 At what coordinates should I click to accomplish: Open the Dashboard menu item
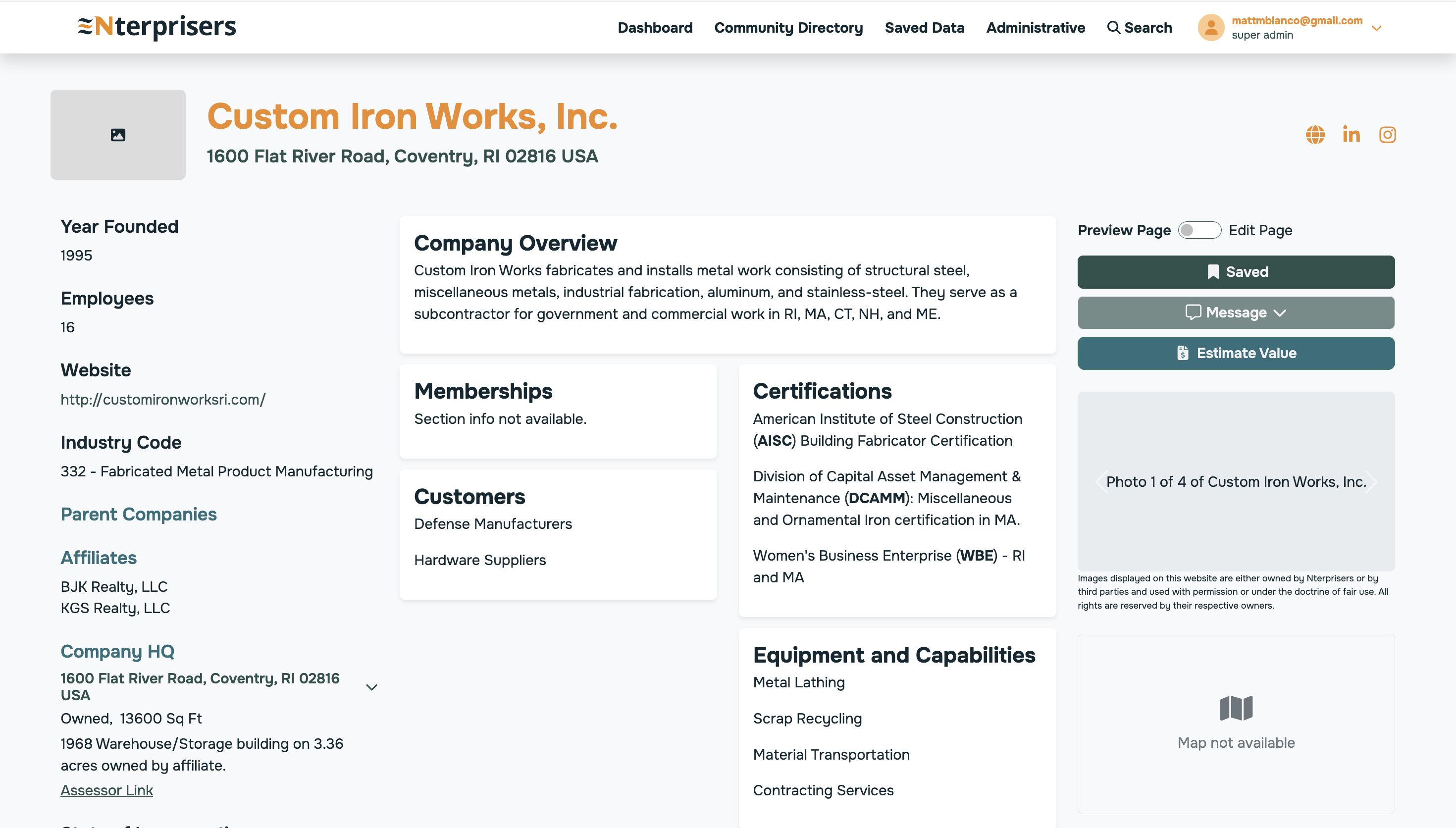pos(655,28)
